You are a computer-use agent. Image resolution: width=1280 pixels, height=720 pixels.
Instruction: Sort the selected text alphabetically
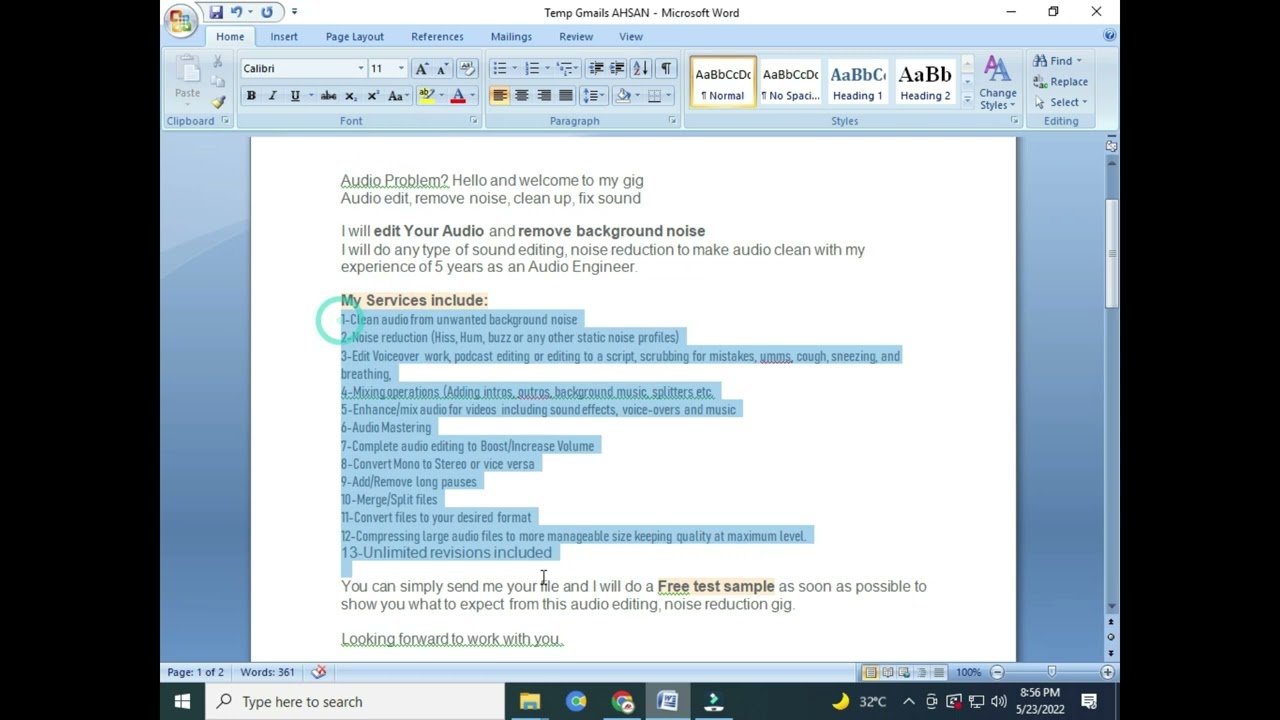(640, 68)
